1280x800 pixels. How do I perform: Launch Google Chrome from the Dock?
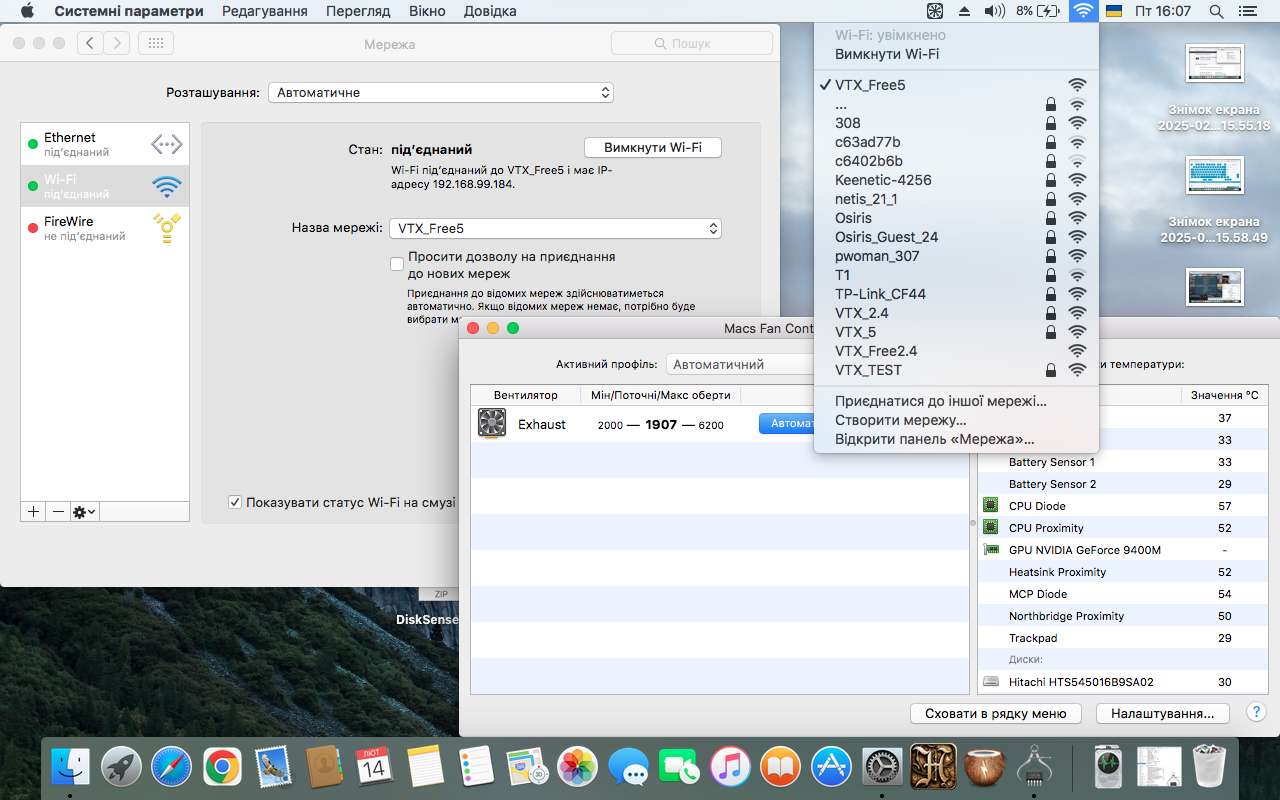coord(222,767)
